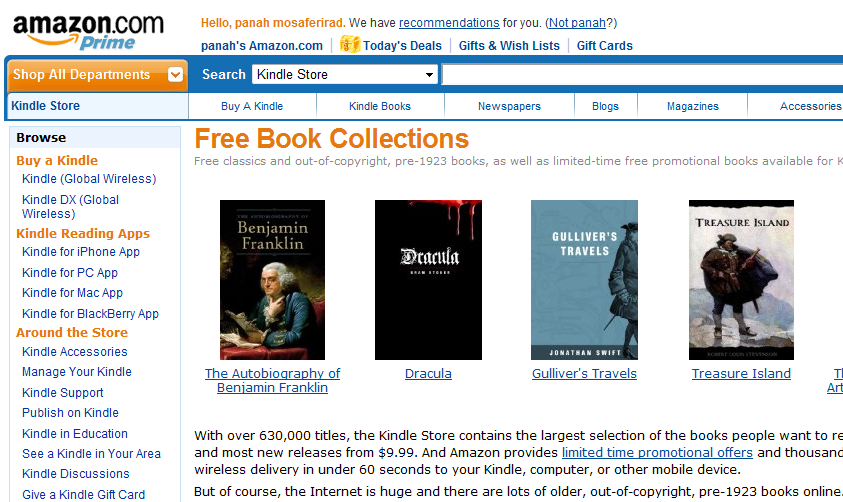Open the Treasure Island book cover
The image size is (843, 502).
(741, 279)
